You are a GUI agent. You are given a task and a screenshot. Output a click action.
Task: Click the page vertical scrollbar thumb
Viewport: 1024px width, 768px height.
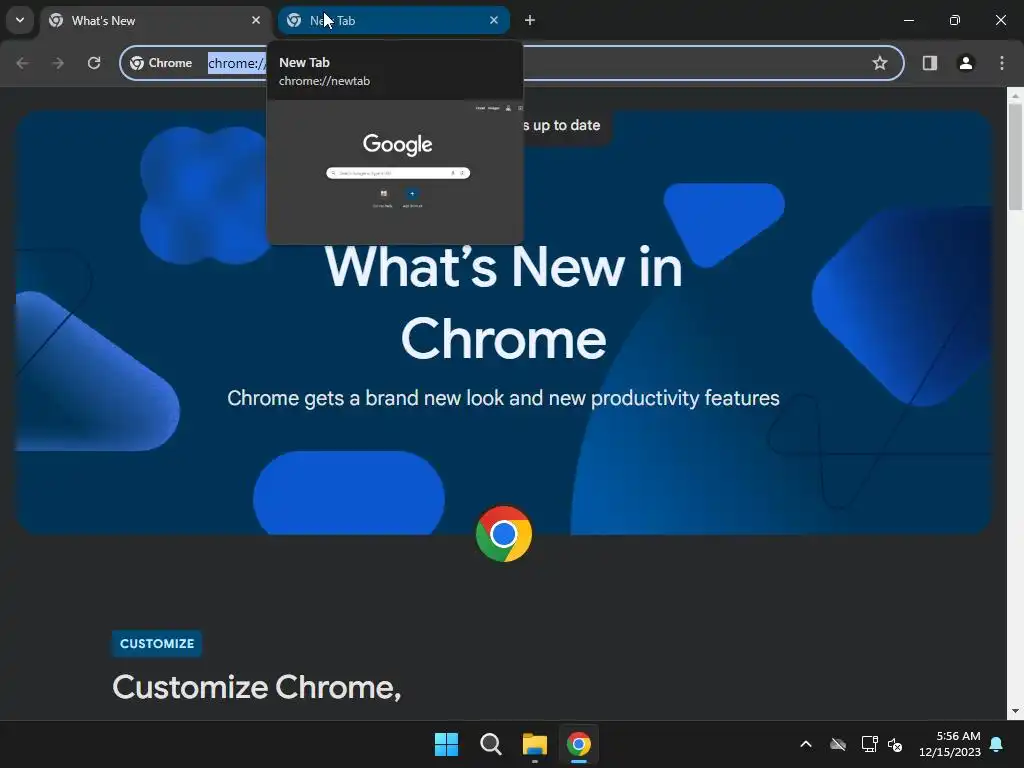point(1015,157)
